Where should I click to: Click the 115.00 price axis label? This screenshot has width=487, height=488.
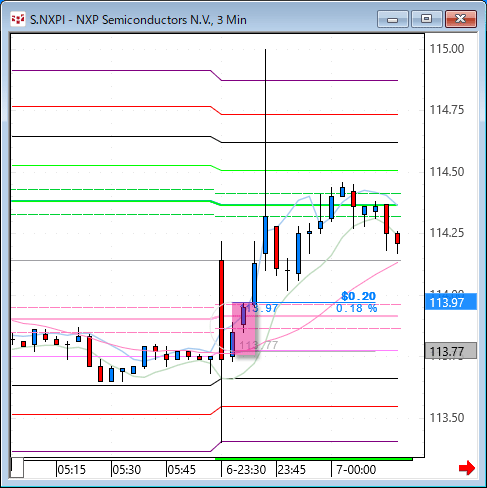[447, 49]
